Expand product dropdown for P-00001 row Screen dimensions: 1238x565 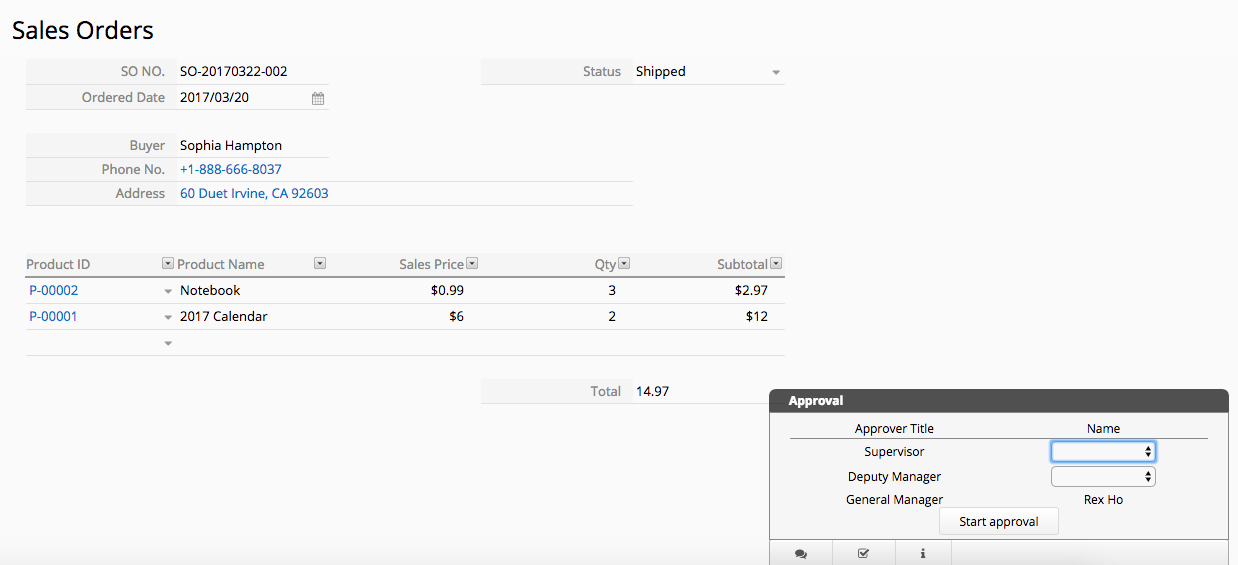168,317
